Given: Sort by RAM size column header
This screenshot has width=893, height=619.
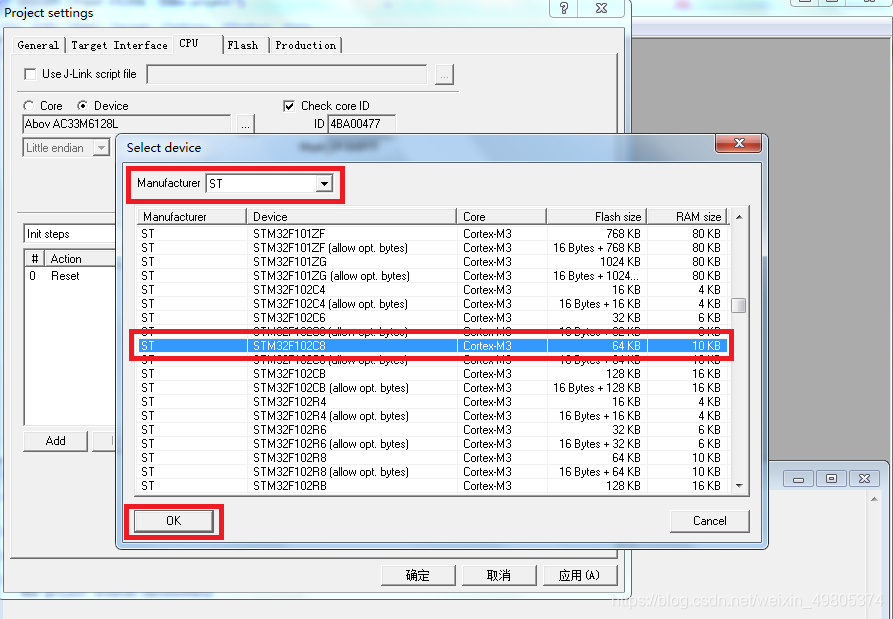Looking at the screenshot, I should point(687,216).
